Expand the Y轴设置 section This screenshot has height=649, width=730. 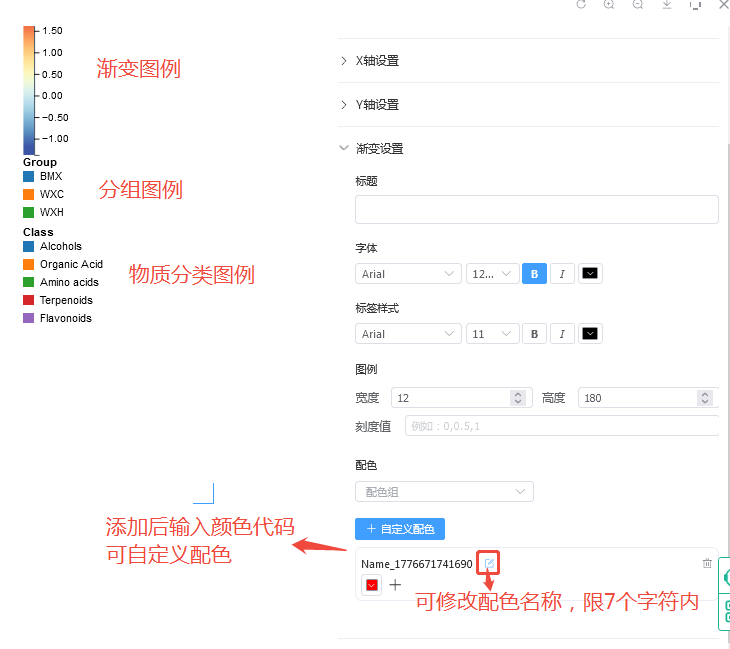[377, 105]
